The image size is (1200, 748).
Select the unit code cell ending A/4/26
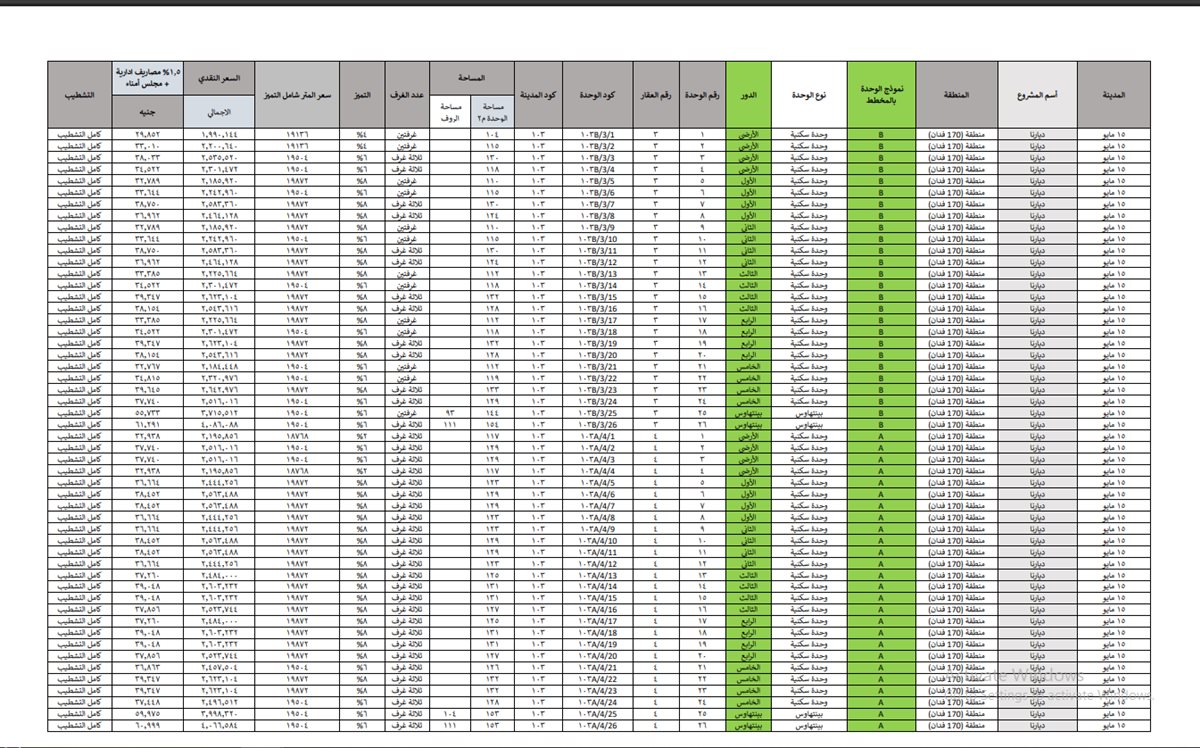point(597,724)
